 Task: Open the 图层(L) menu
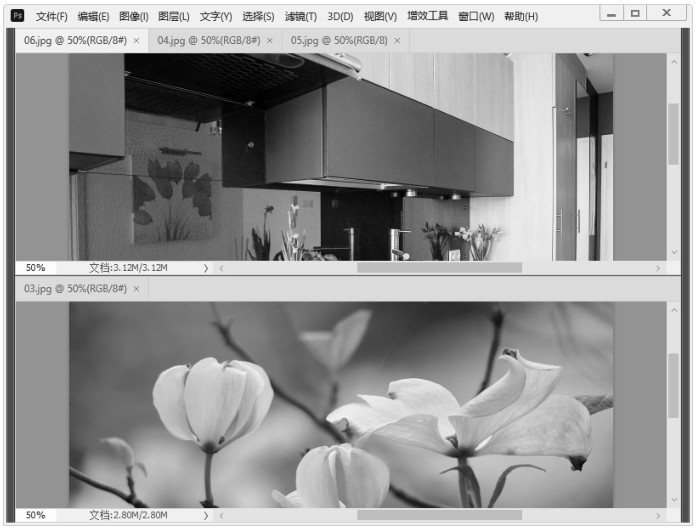click(x=174, y=16)
